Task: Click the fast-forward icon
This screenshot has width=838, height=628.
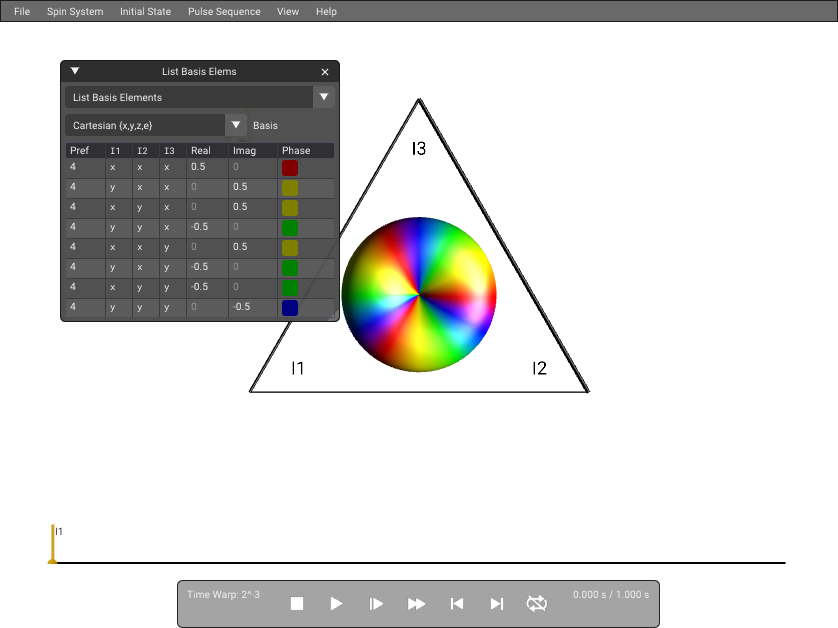Action: pos(416,603)
